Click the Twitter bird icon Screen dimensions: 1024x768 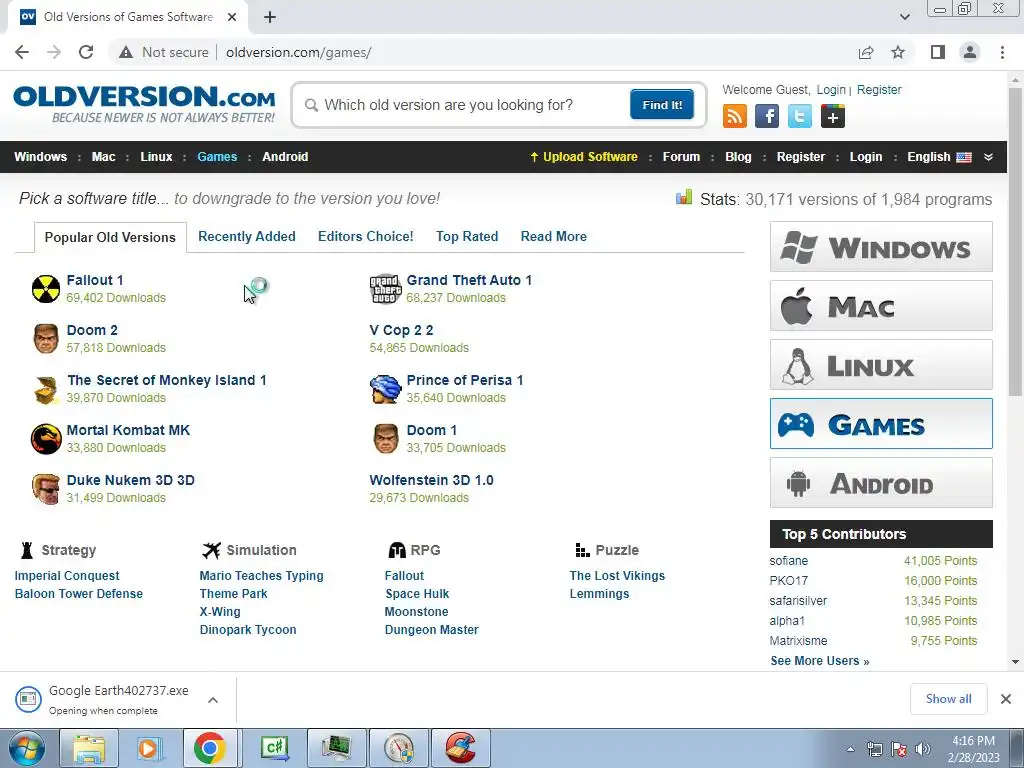pyautogui.click(x=799, y=116)
